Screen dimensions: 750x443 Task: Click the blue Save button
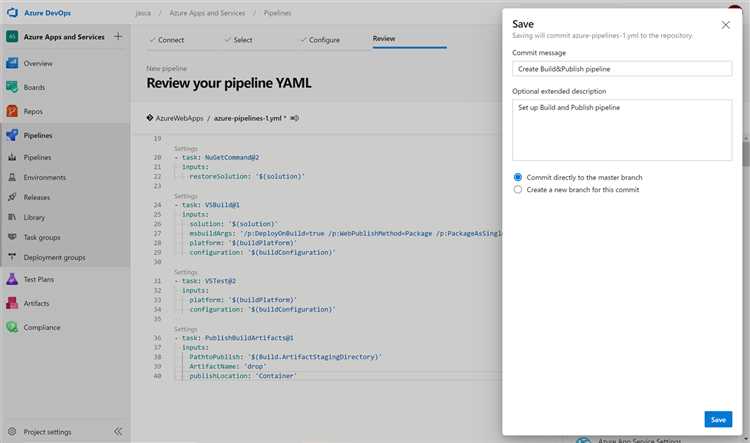(718, 420)
